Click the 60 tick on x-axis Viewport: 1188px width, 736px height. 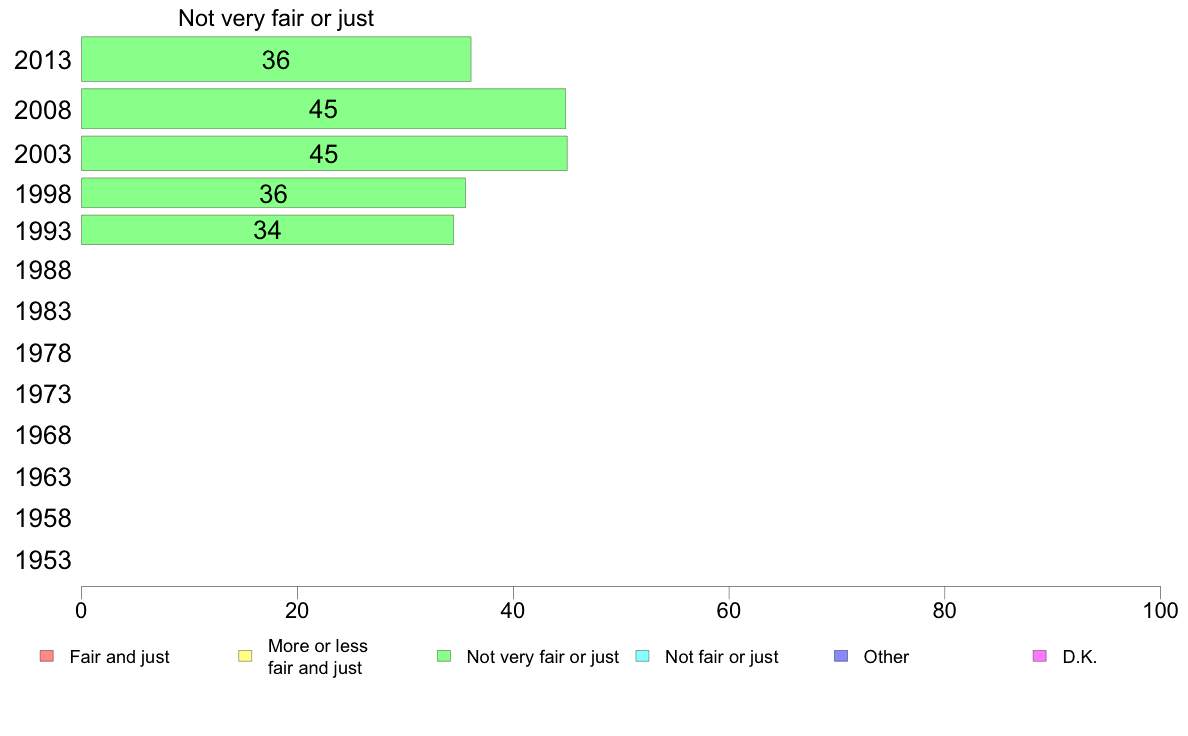point(728,610)
